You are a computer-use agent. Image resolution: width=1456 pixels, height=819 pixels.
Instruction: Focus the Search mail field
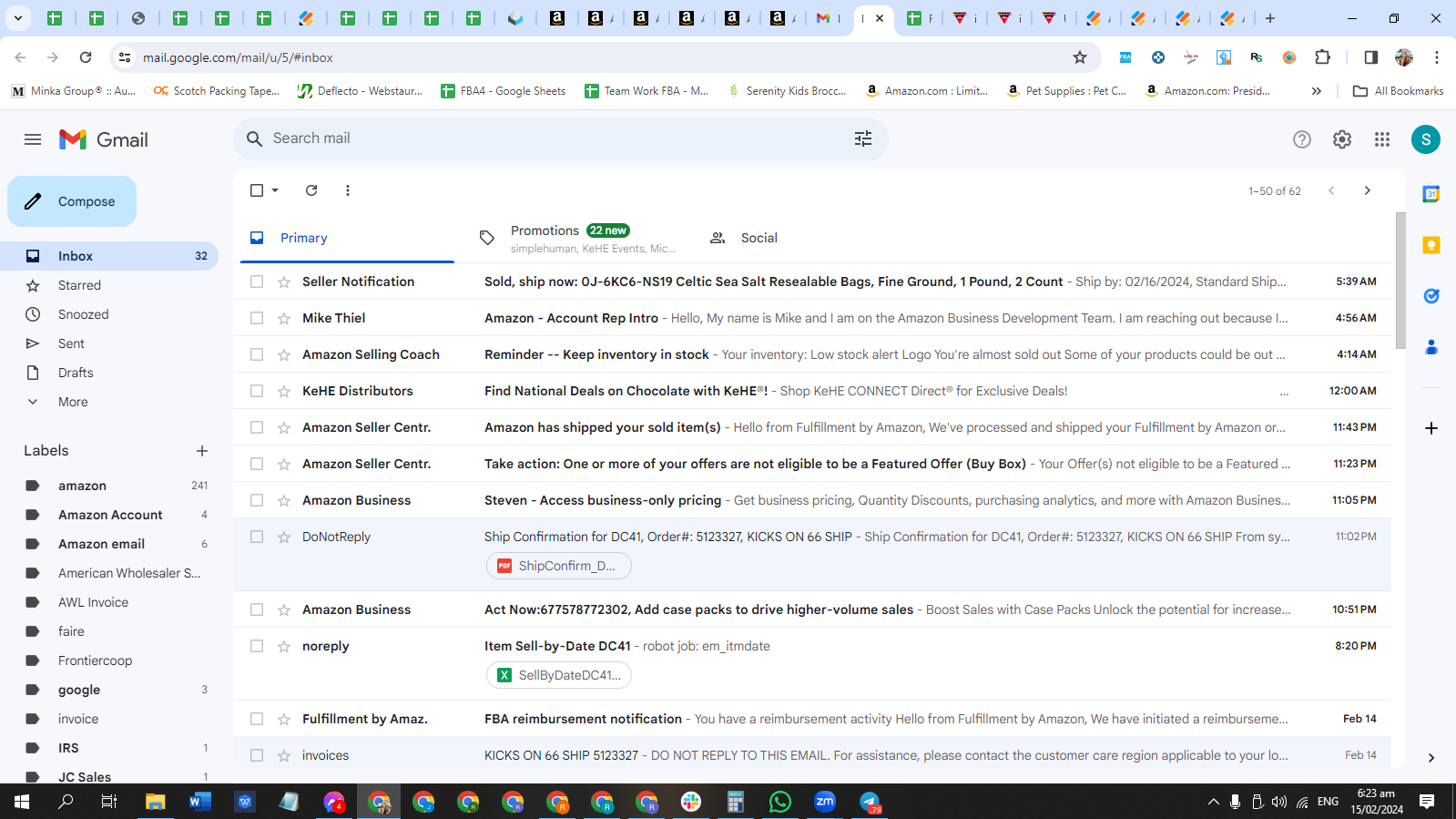[561, 138]
